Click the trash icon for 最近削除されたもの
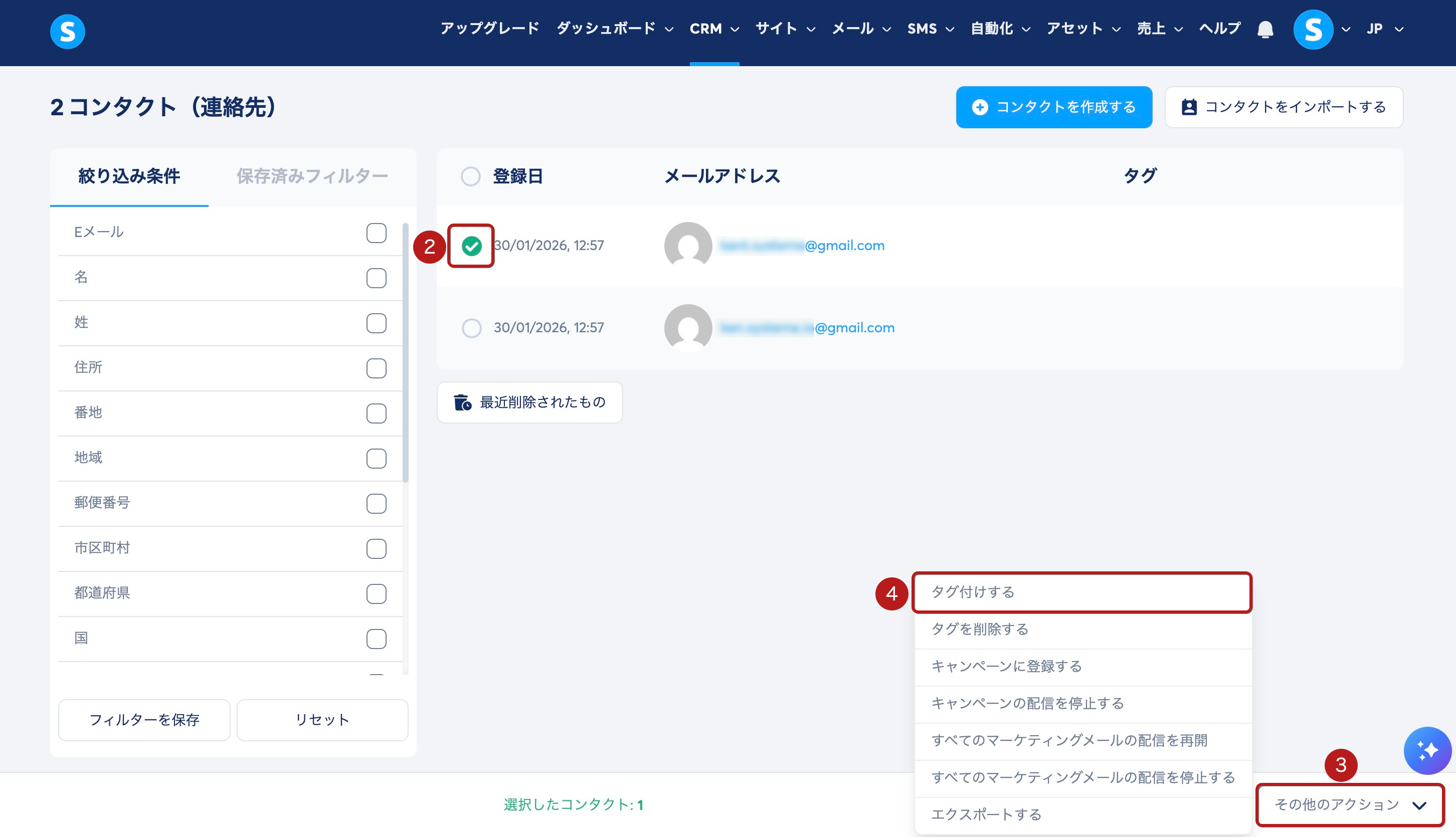 (462, 402)
